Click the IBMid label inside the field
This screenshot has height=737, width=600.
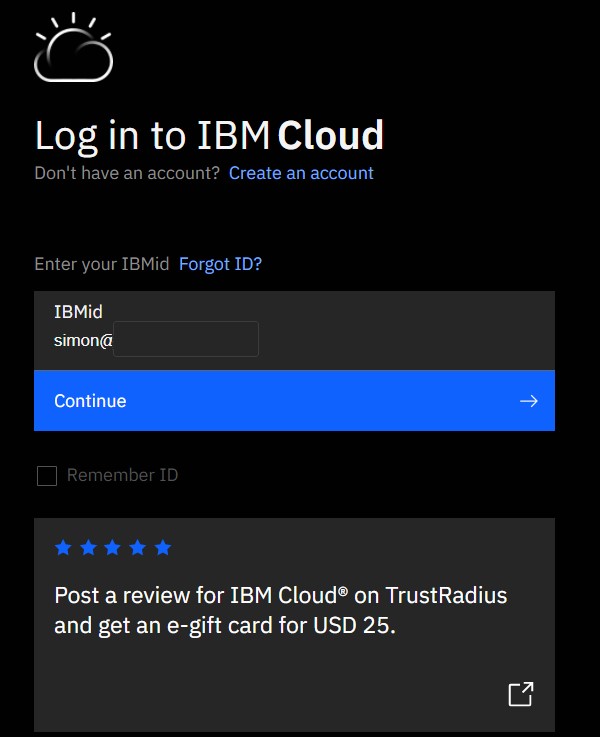click(x=78, y=312)
